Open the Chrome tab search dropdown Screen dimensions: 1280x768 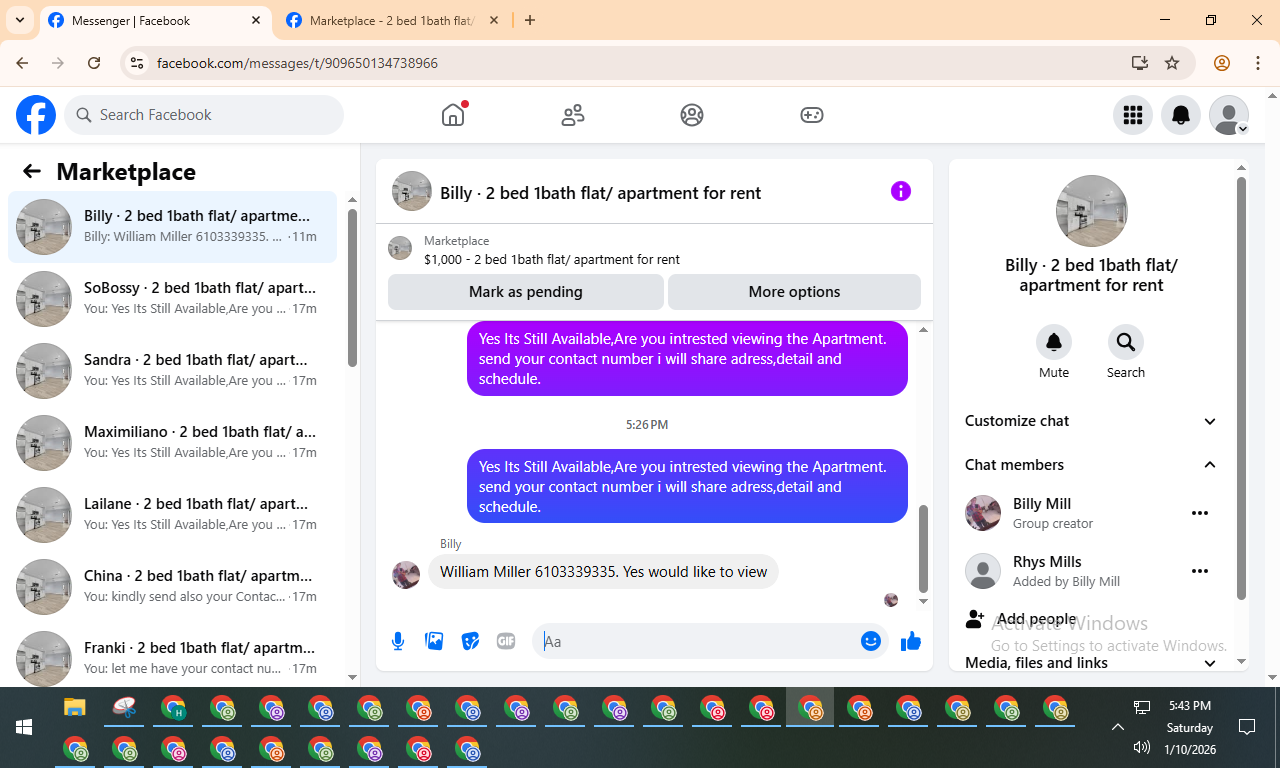[19, 20]
